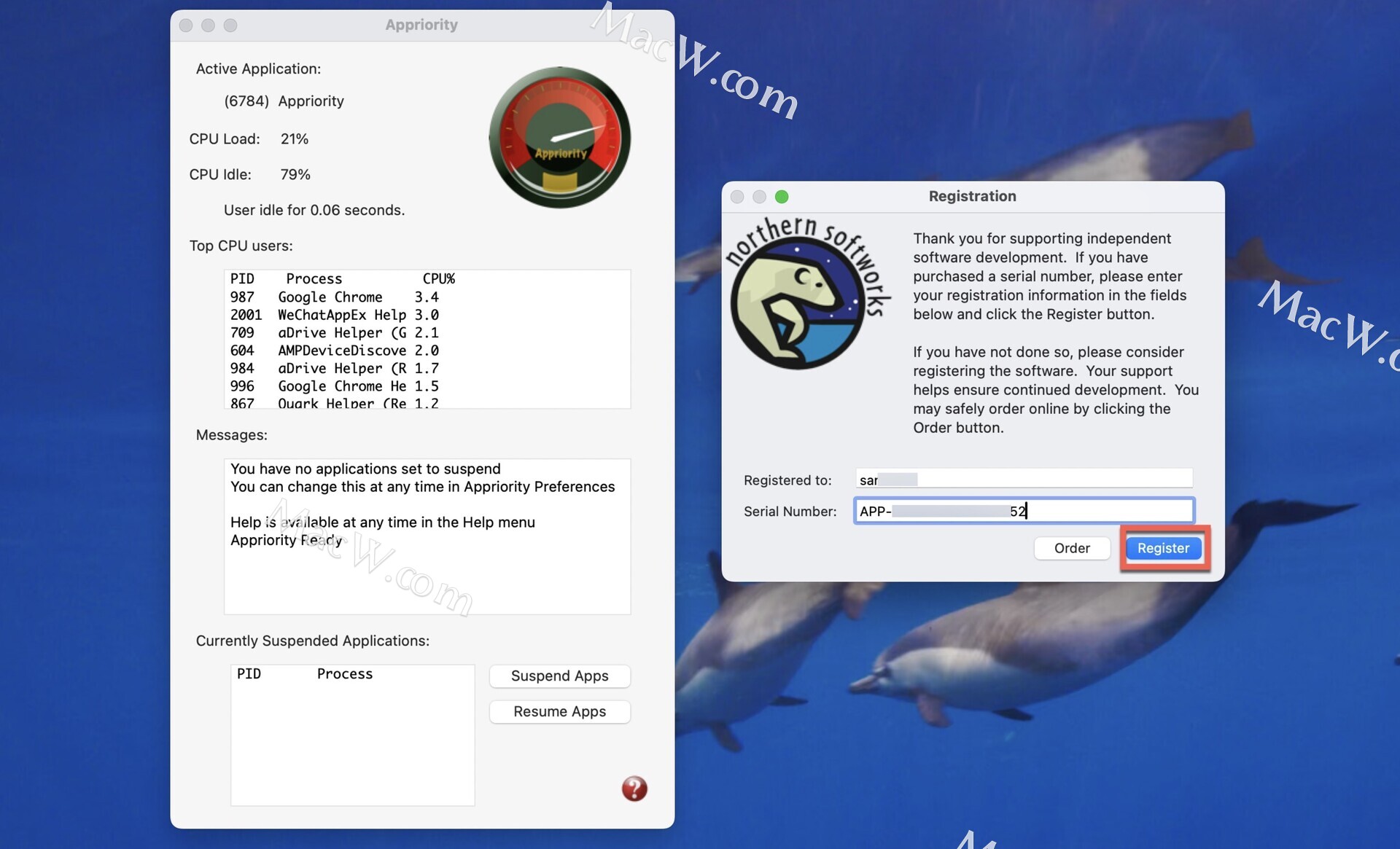Select the WeChatAppEx Help process row
This screenshot has height=849, width=1400.
(334, 315)
